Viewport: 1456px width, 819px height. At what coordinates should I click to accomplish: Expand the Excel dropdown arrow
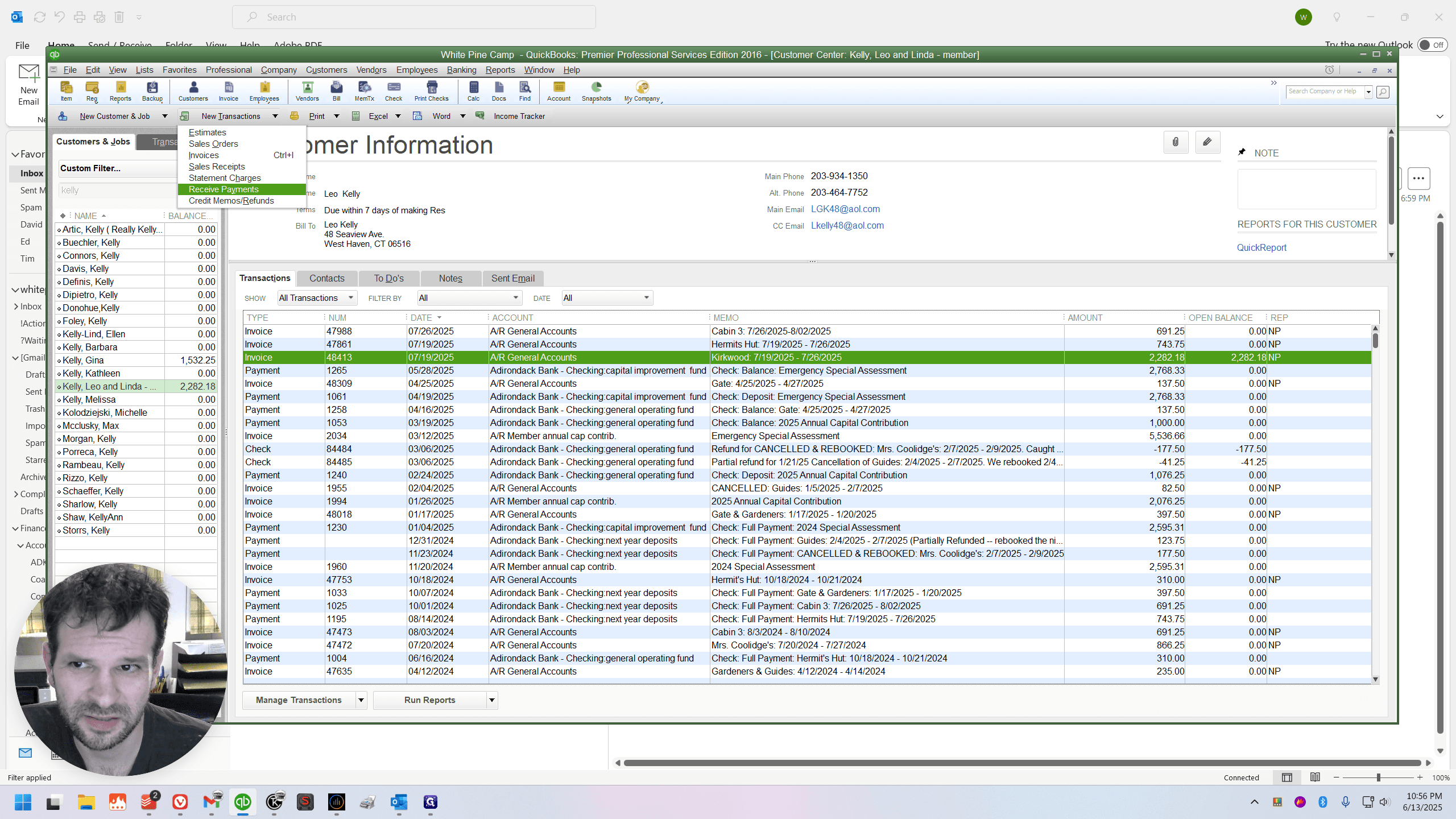(398, 116)
